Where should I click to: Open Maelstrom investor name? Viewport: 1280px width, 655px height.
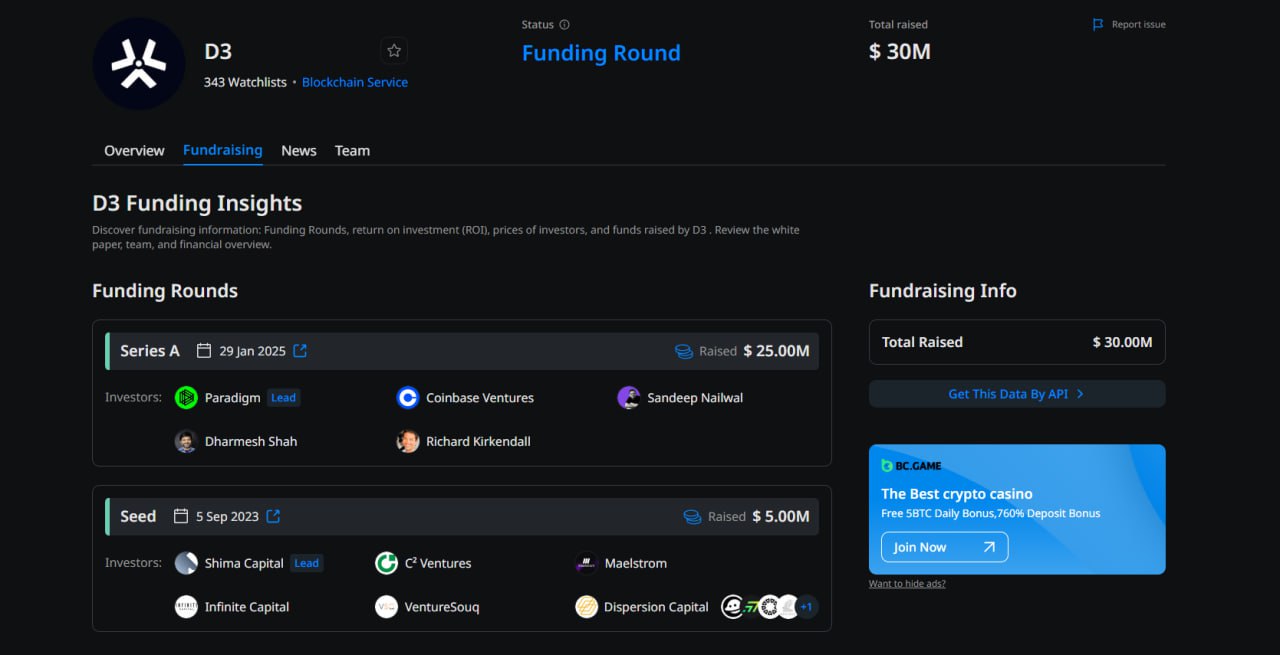pyautogui.click(x=636, y=564)
